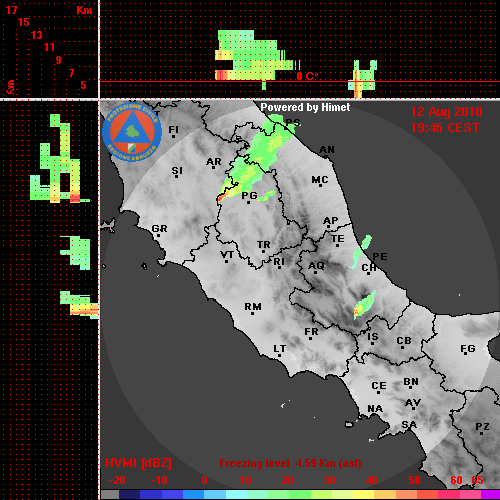Select the NA city label
The image size is (500, 500).
375,408
